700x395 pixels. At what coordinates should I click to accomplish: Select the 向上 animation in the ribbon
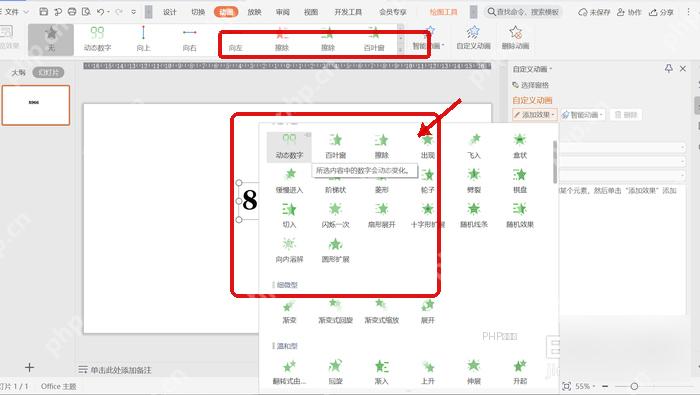(143, 39)
